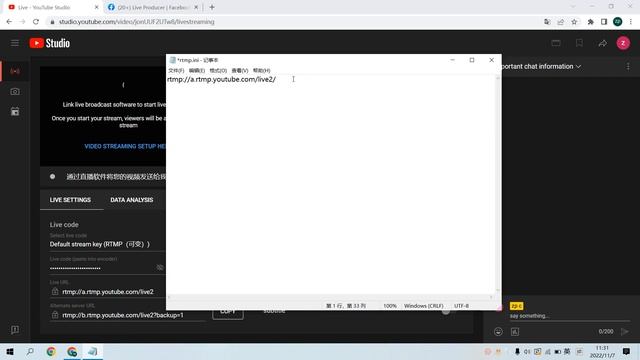The image size is (640, 360).
Task: Open the VIDEO STREAMING SETUP HELP link
Action: pyautogui.click(x=125, y=146)
